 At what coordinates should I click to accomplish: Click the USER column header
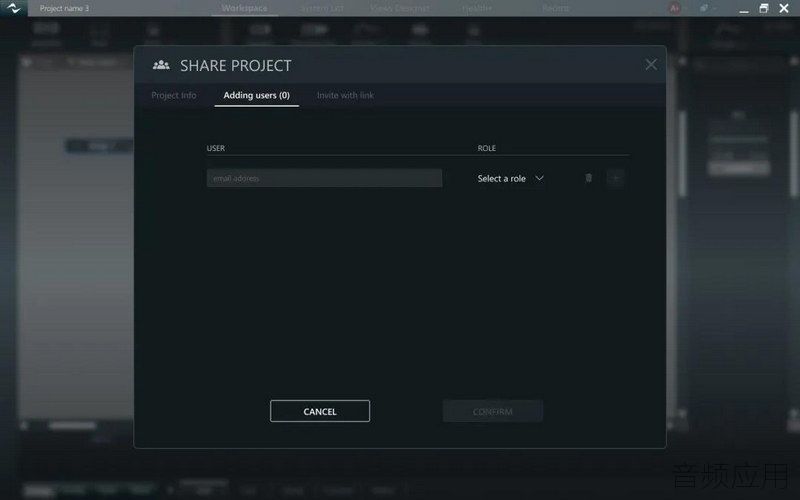pos(216,148)
